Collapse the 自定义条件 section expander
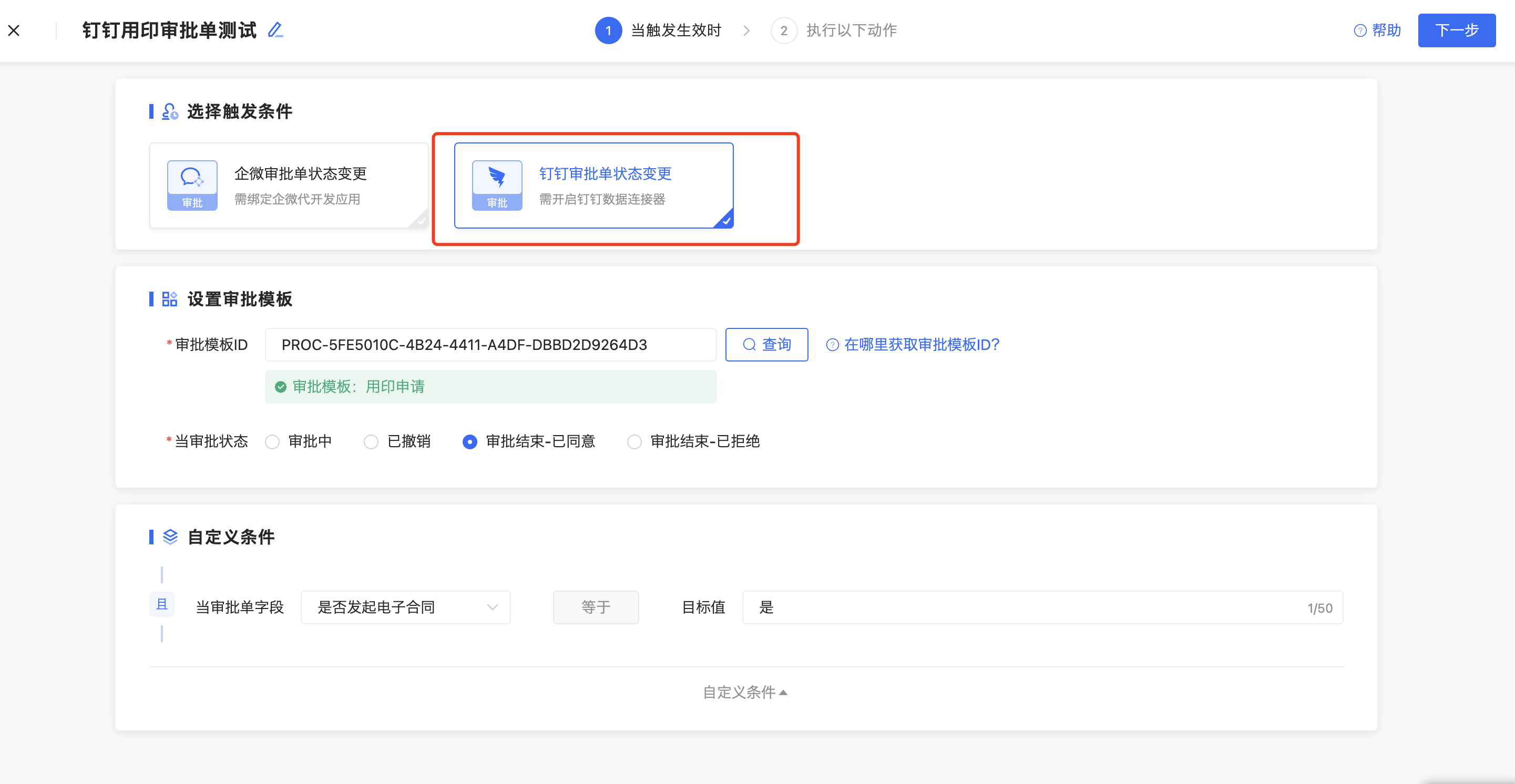 tap(745, 693)
